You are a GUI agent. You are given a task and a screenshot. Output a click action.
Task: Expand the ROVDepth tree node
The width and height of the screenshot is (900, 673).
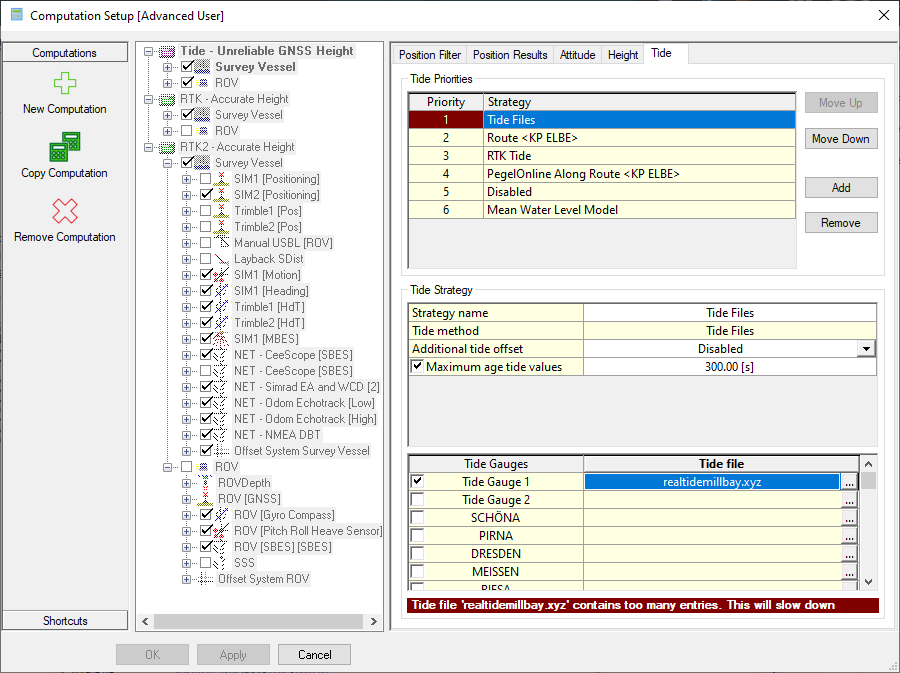coord(187,483)
